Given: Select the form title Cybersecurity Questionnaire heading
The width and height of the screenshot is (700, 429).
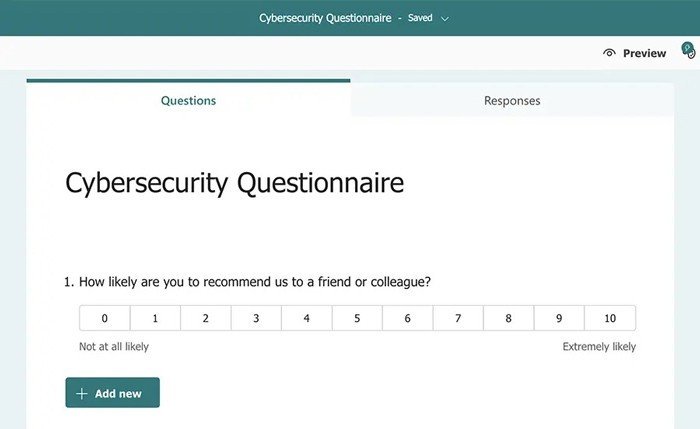Looking at the screenshot, I should point(234,183).
